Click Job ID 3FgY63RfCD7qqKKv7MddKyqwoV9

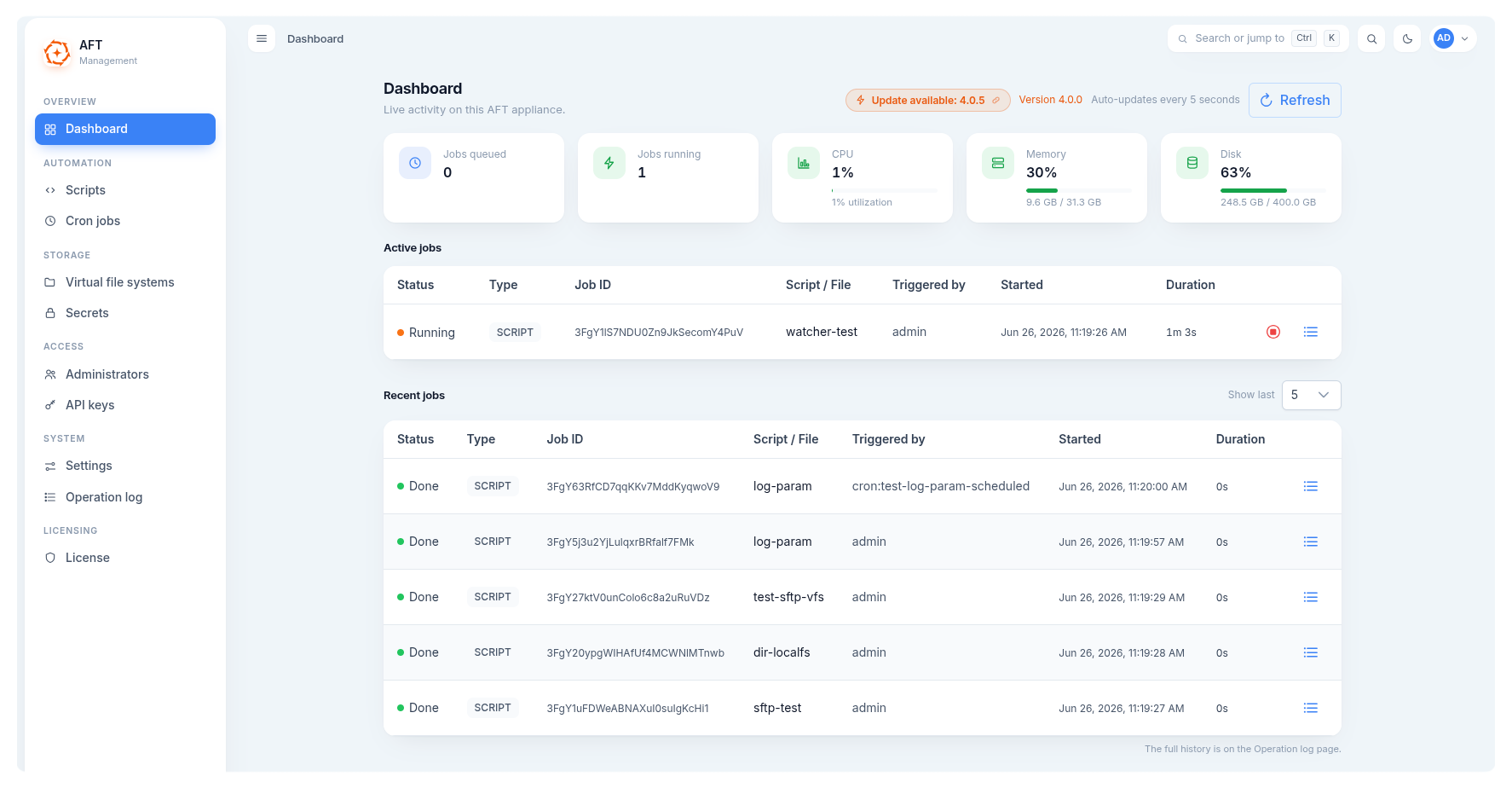[633, 487]
